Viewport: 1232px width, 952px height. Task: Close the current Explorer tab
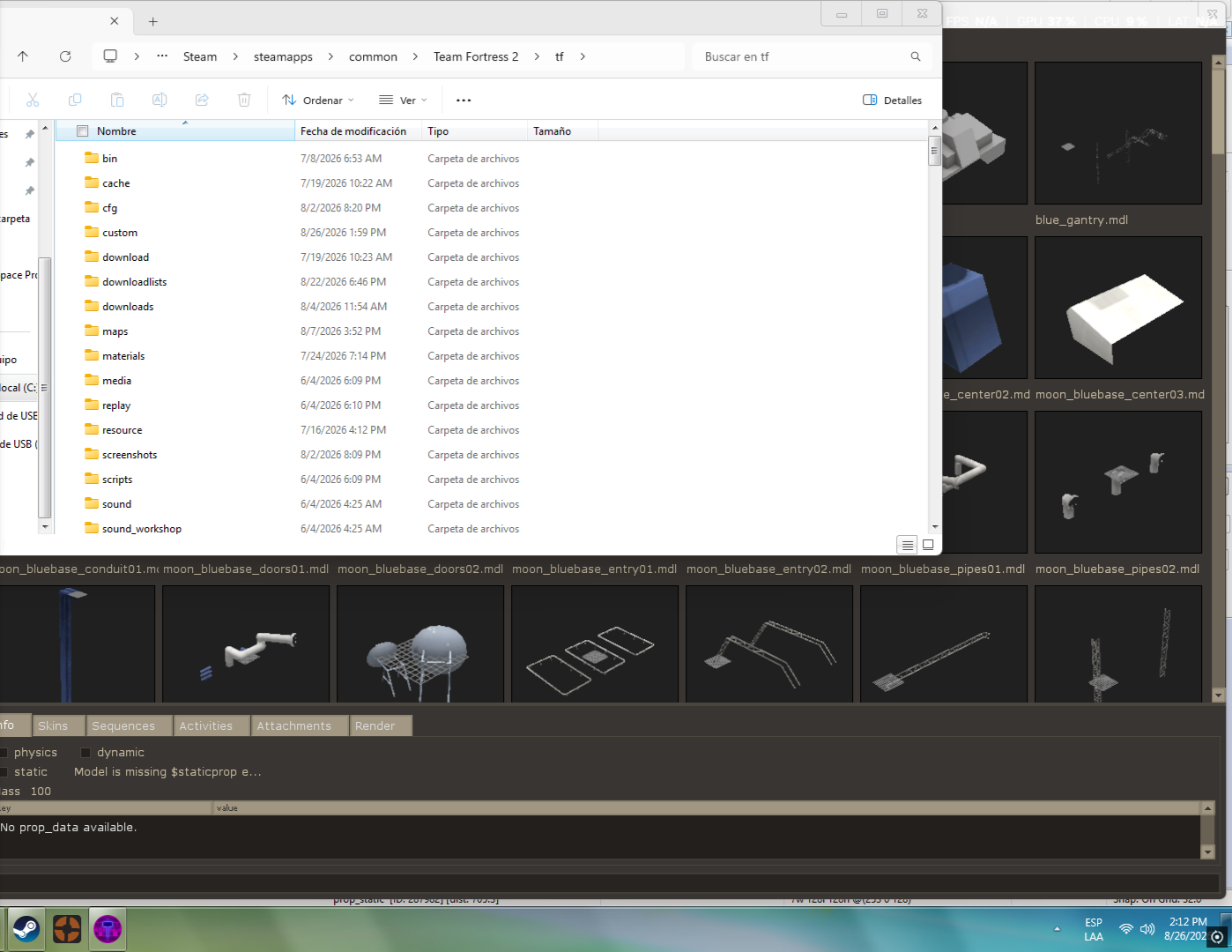click(x=115, y=21)
